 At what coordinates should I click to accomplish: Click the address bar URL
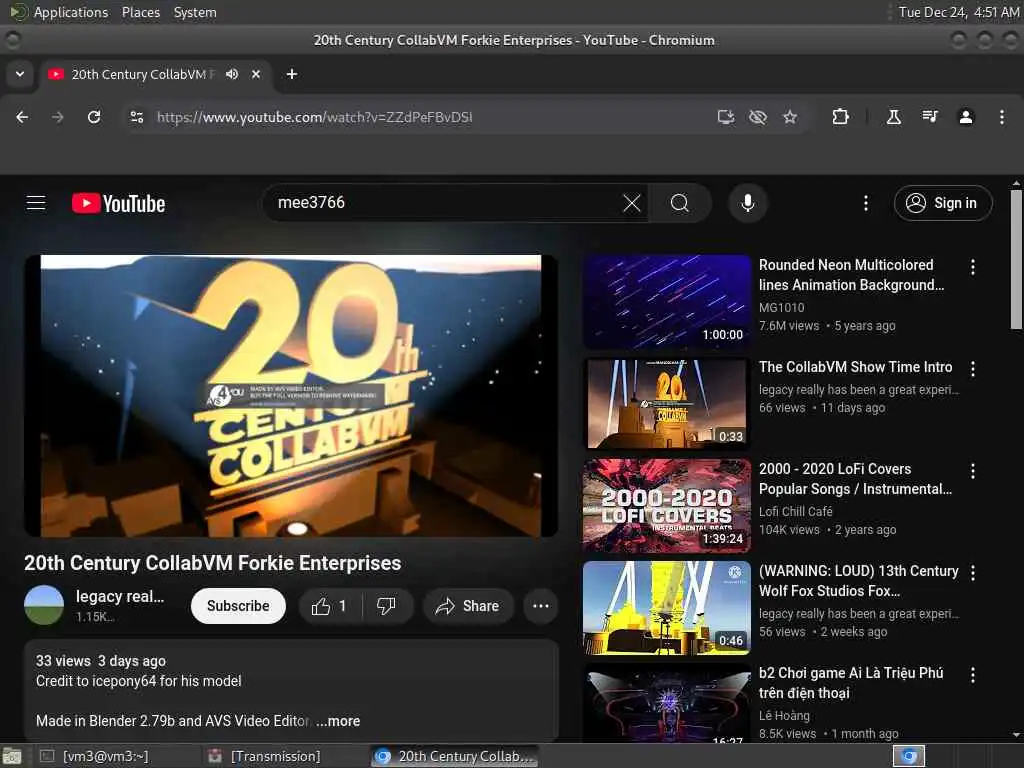(314, 117)
